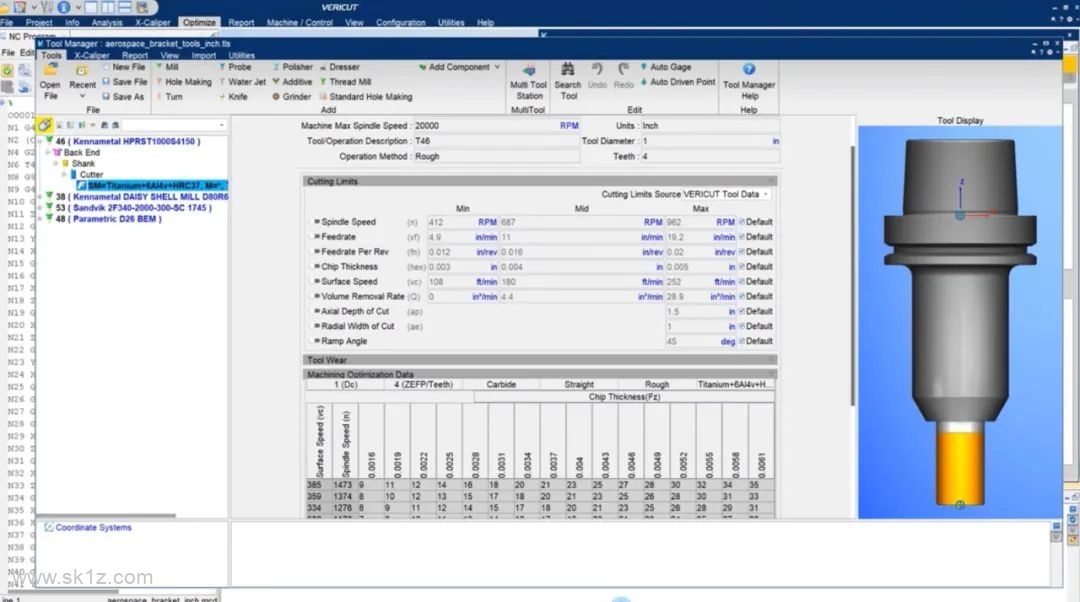Select the SM=Titanium+6Al4v tree row
The image size is (1080, 602).
click(152, 185)
